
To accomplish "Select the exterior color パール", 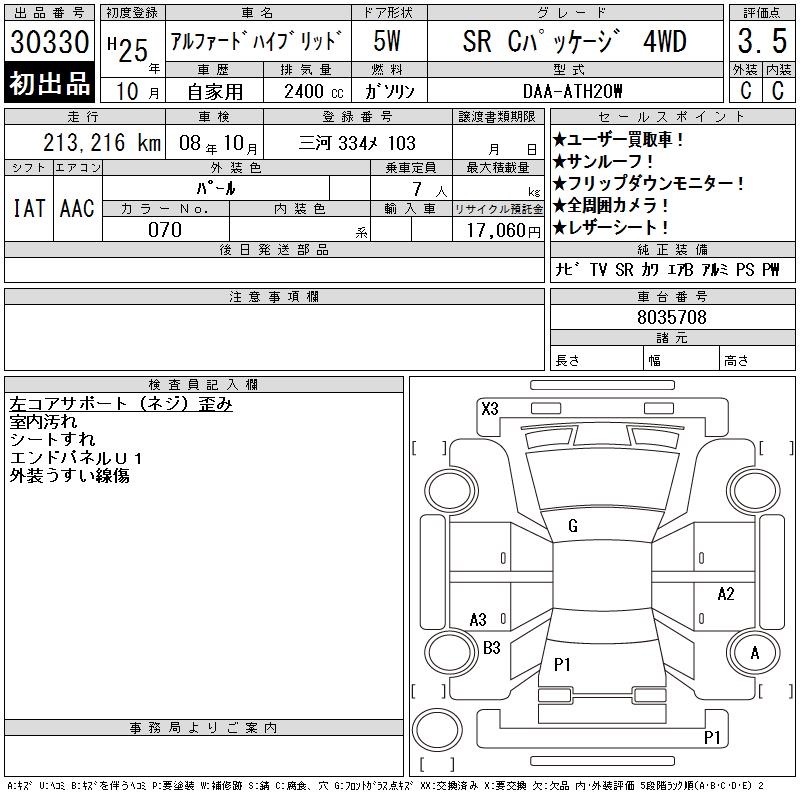I will pyautogui.click(x=216, y=188).
